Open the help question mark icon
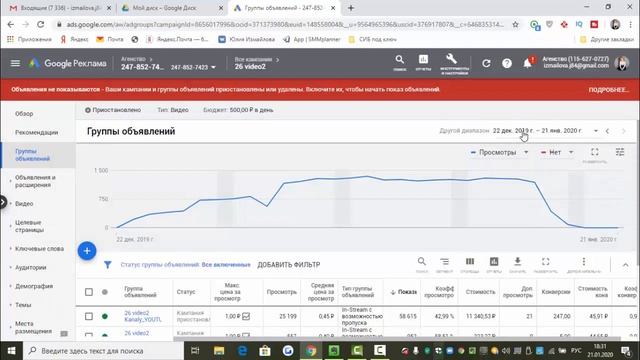This screenshot has height=360, width=640. [507, 63]
